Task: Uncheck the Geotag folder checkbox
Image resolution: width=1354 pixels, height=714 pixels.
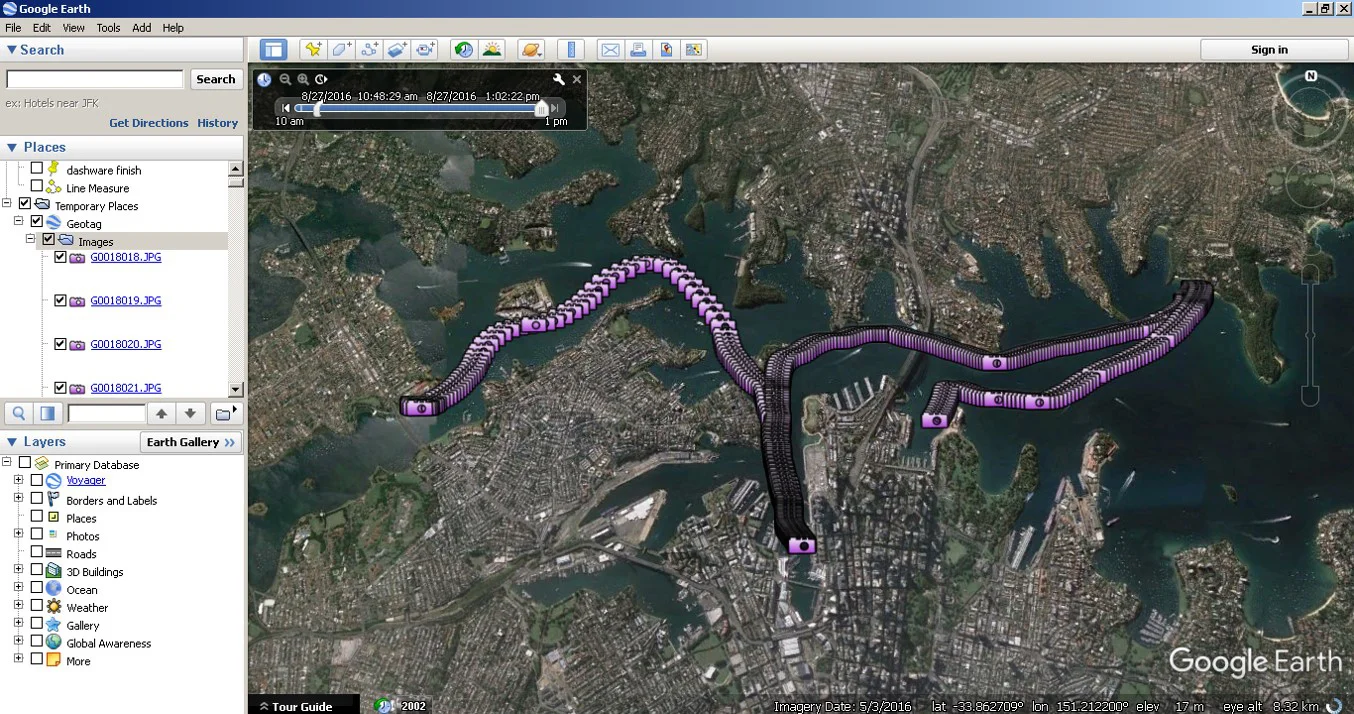Action: click(37, 221)
